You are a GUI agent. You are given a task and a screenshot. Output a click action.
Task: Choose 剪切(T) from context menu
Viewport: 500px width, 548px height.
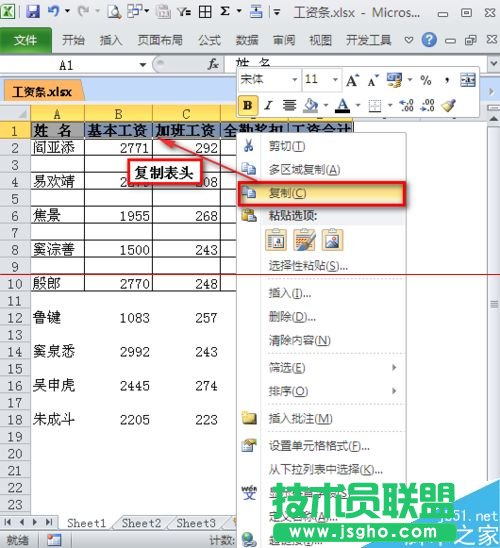[321, 146]
